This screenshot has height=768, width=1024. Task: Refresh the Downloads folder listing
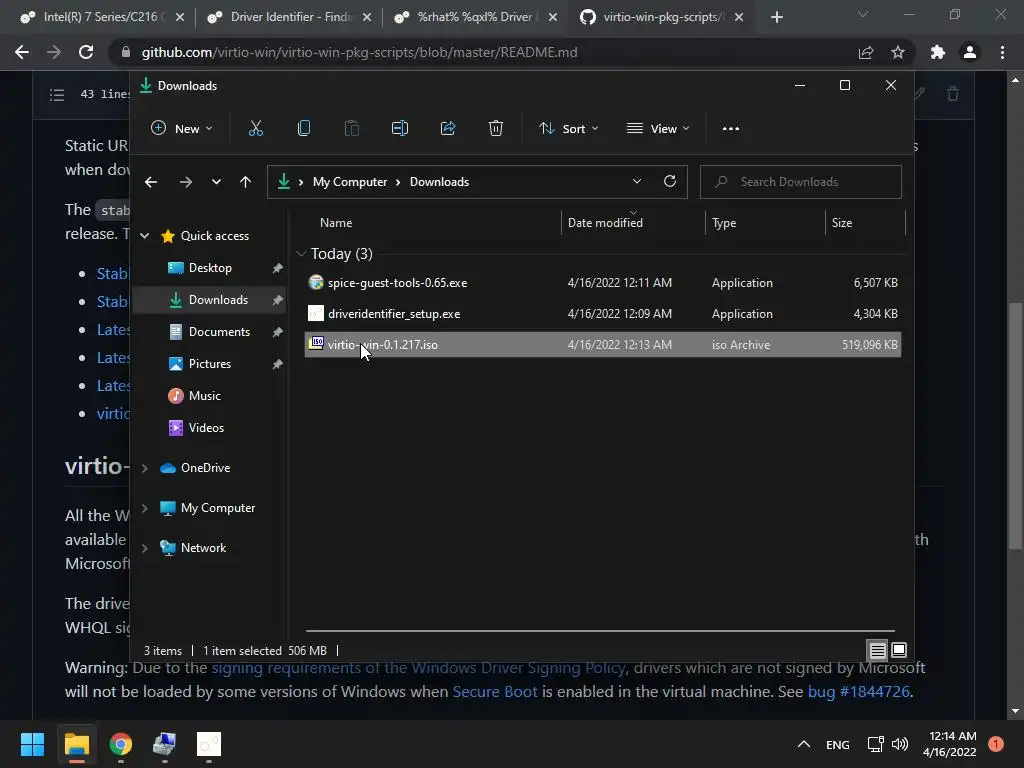tap(669, 182)
